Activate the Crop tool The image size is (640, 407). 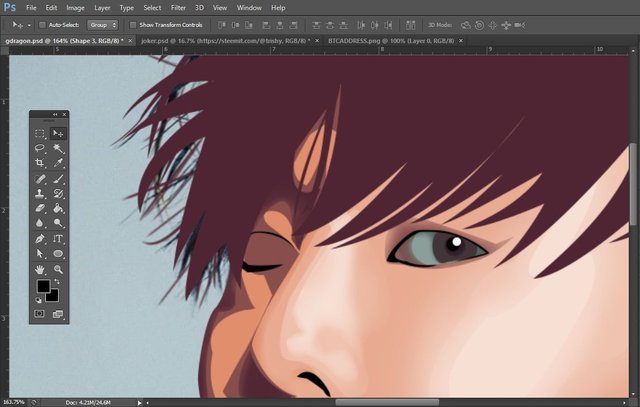coord(40,163)
